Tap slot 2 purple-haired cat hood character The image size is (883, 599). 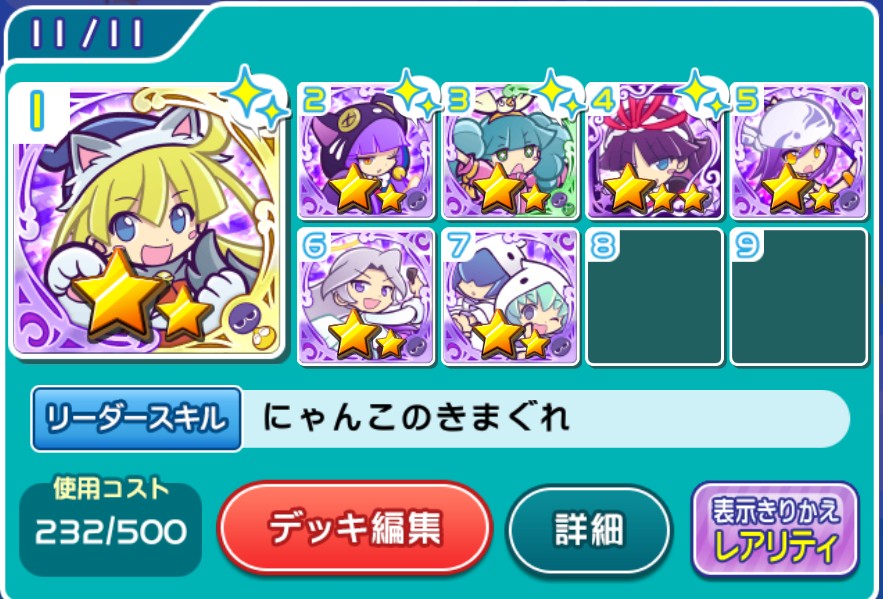pos(366,151)
